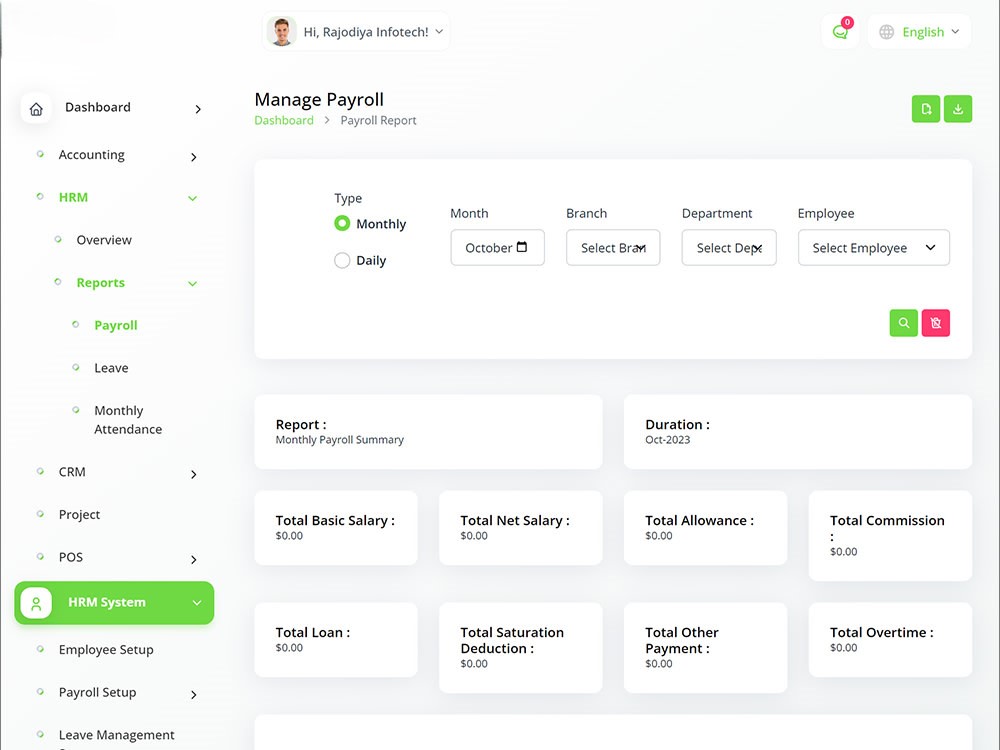Screen dimensions: 1000x750
Task: Expand the Payroll Setup chevron
Action: click(x=194, y=695)
